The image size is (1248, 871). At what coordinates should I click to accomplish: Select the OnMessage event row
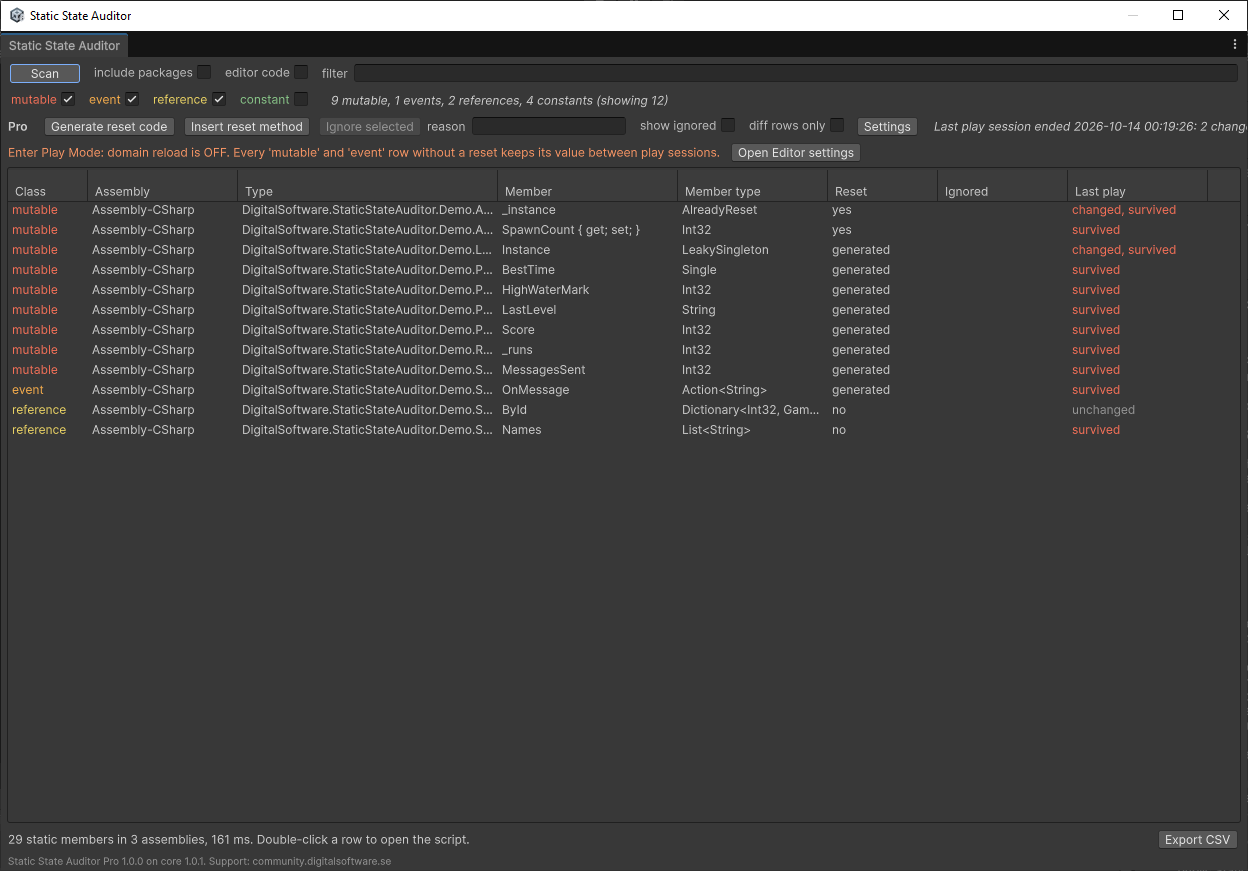[624, 390]
